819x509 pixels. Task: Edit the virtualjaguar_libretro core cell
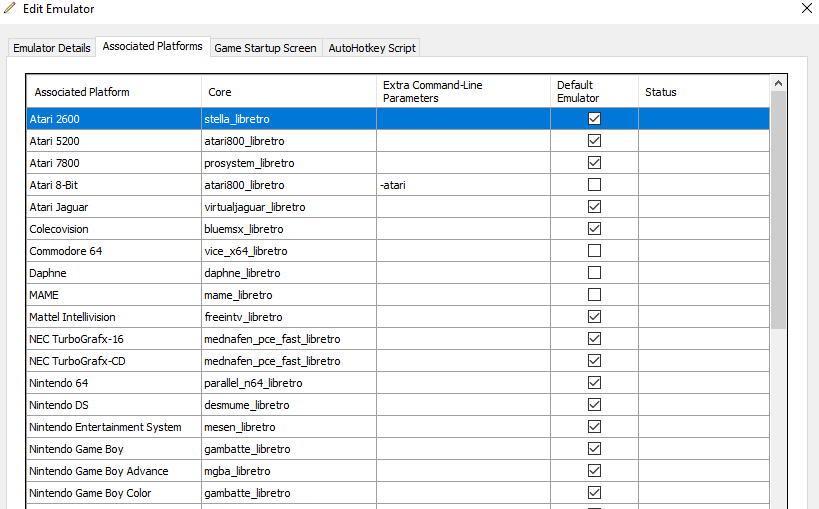(x=289, y=206)
